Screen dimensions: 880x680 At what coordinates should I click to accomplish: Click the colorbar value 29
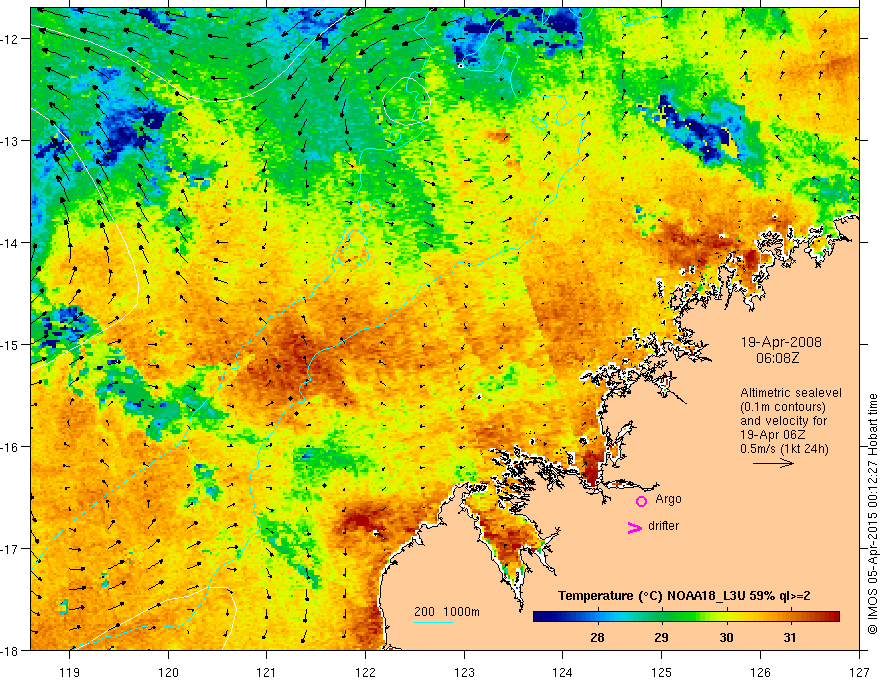tap(662, 637)
